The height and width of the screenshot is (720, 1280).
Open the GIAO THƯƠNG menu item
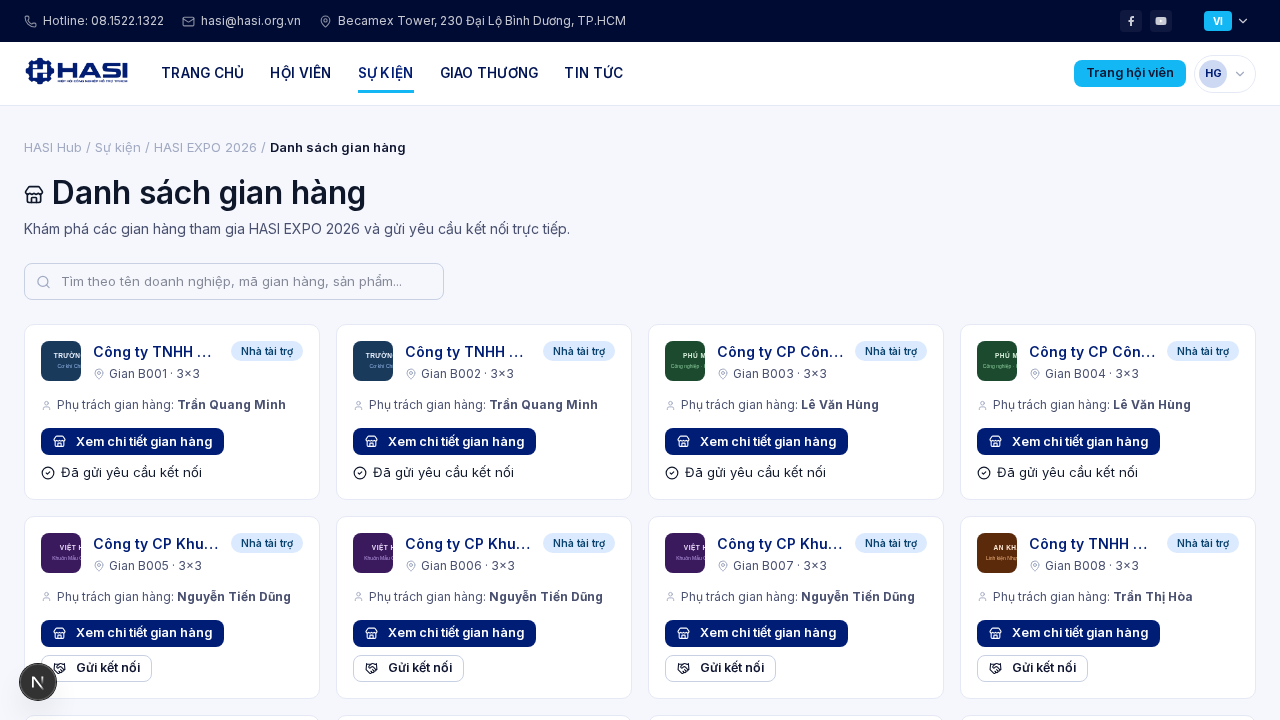pyautogui.click(x=489, y=73)
